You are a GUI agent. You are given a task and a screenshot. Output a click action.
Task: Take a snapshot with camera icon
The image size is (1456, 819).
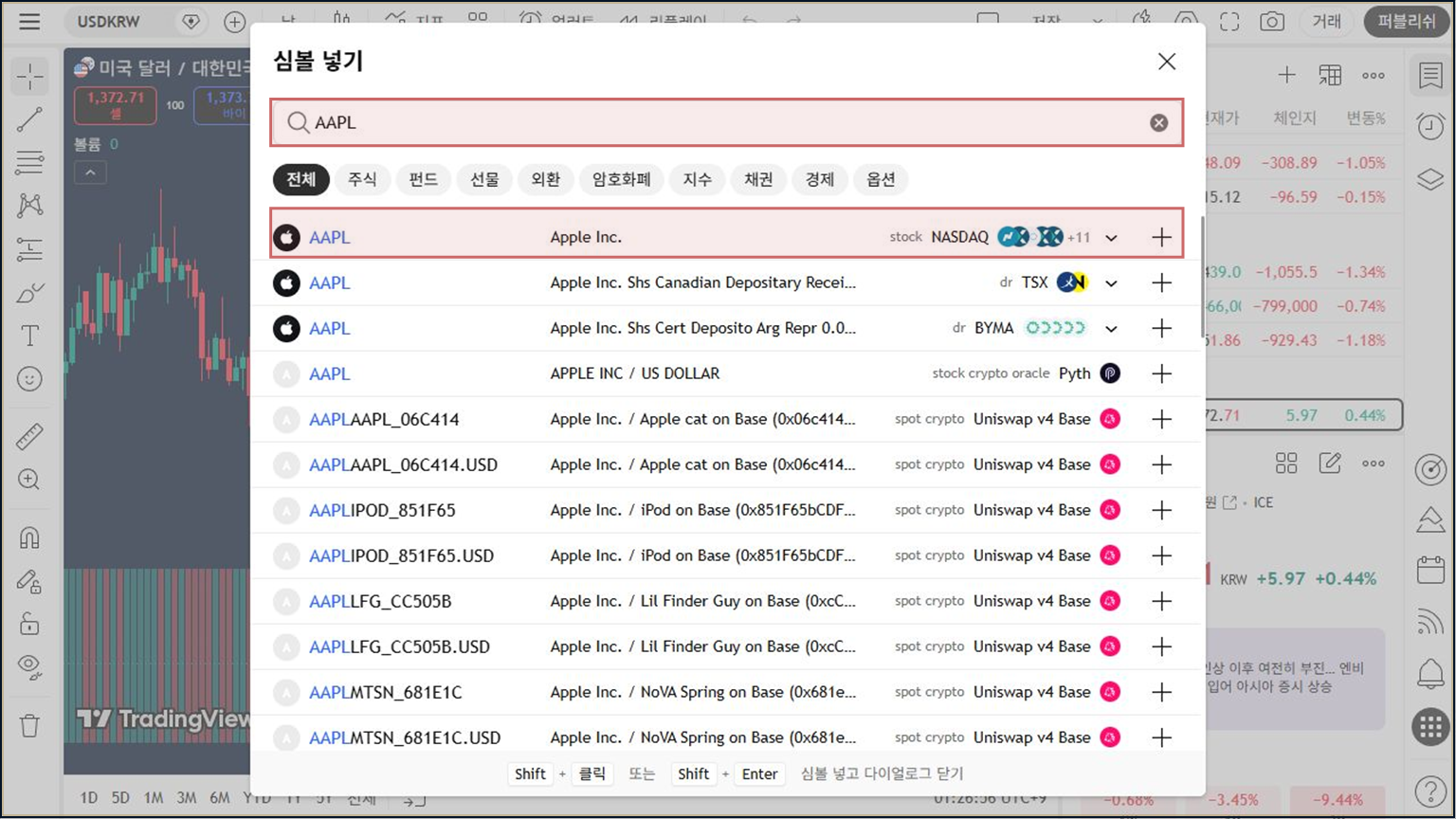pos(1272,21)
